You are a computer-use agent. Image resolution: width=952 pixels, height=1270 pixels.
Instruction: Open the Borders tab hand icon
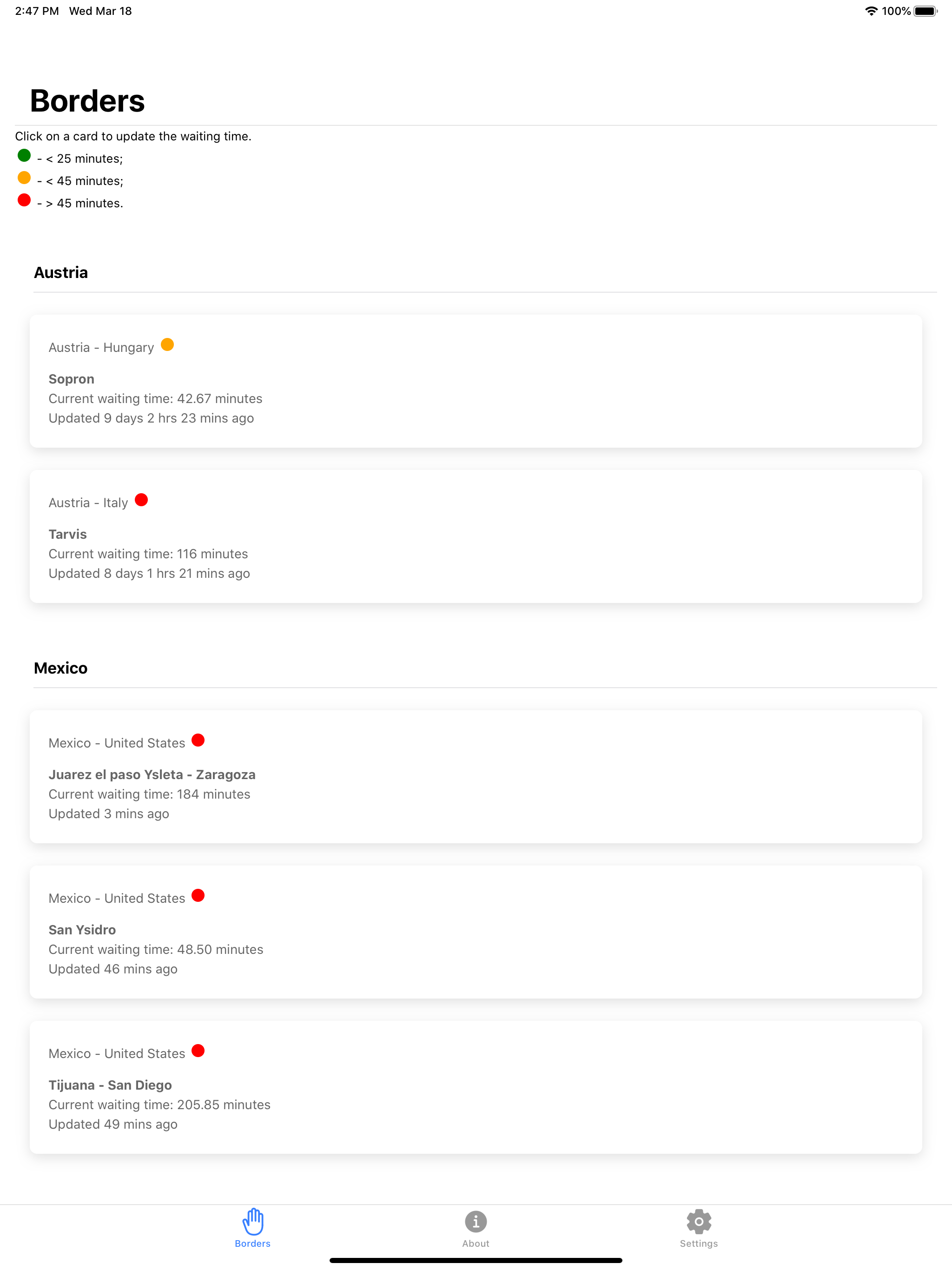252,1221
